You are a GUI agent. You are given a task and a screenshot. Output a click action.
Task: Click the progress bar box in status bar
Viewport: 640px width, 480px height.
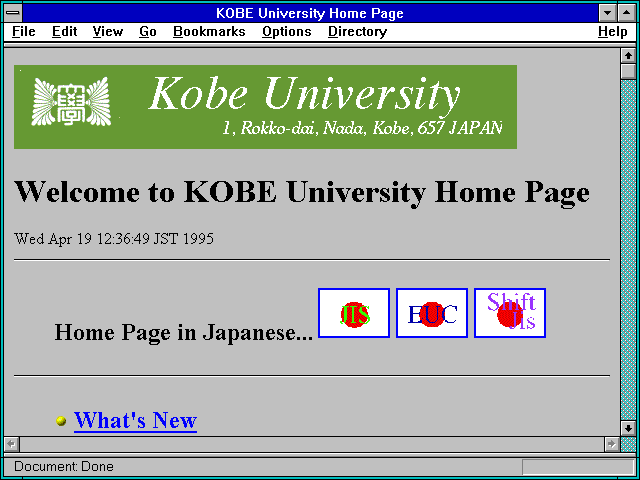[x=578, y=467]
